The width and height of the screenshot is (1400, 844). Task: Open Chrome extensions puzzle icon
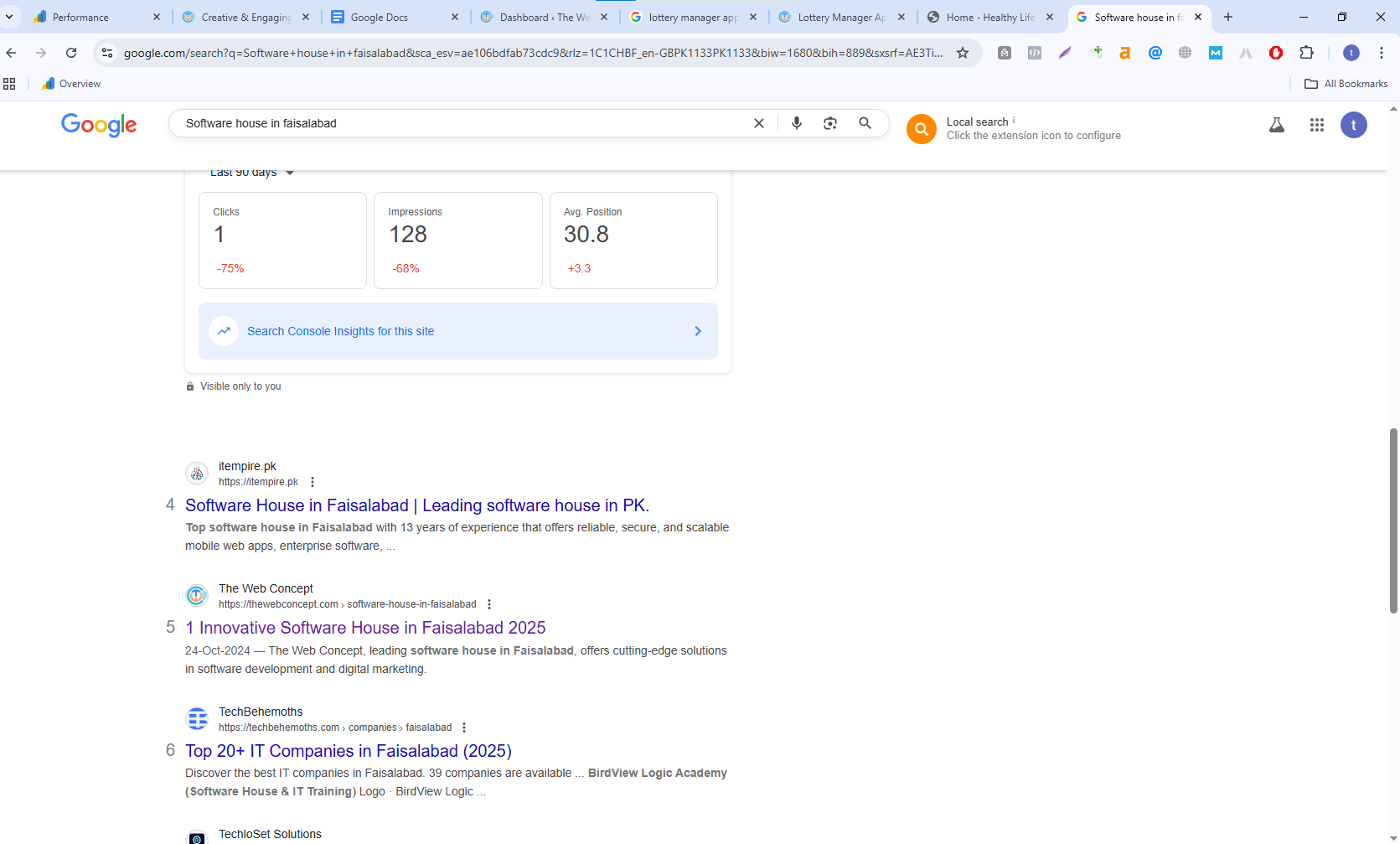(x=1306, y=53)
